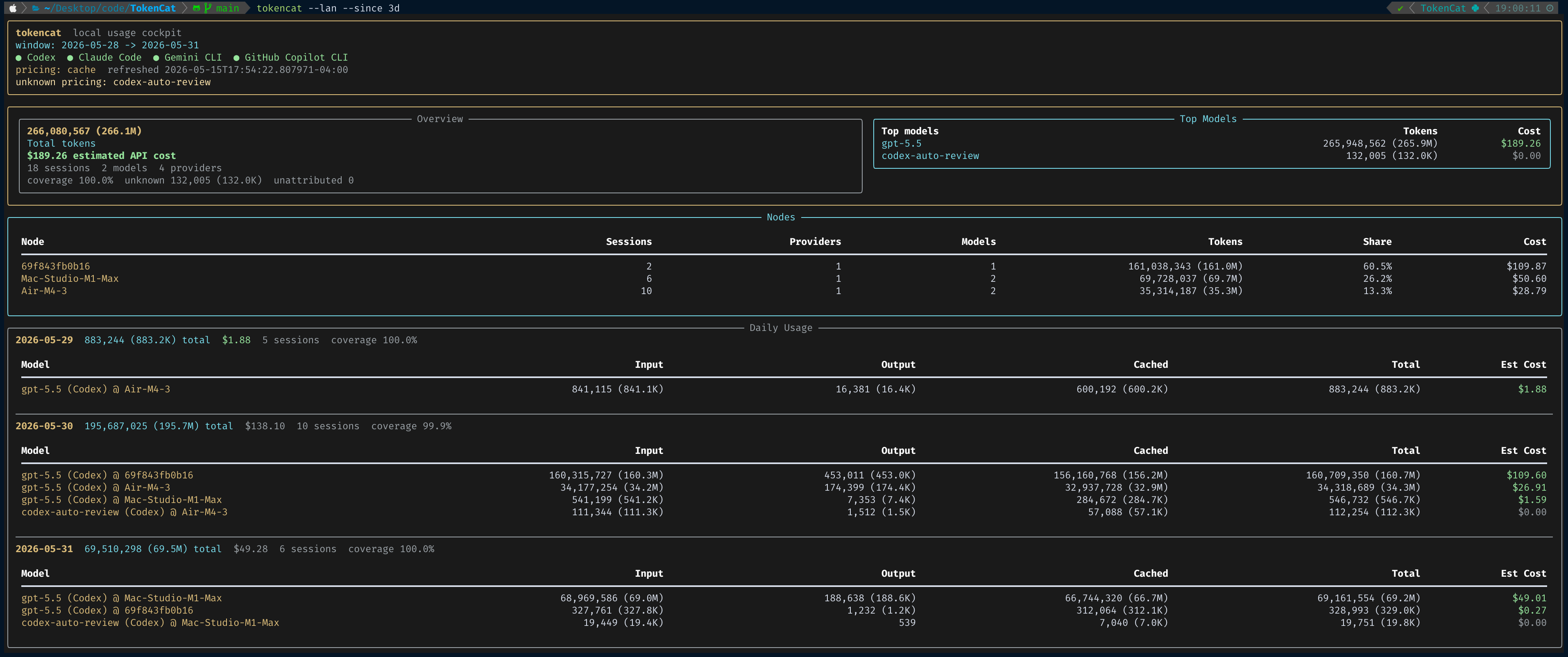Click '195,687,025 (195.7M) total' summary
The width and height of the screenshot is (1568, 657).
(158, 426)
